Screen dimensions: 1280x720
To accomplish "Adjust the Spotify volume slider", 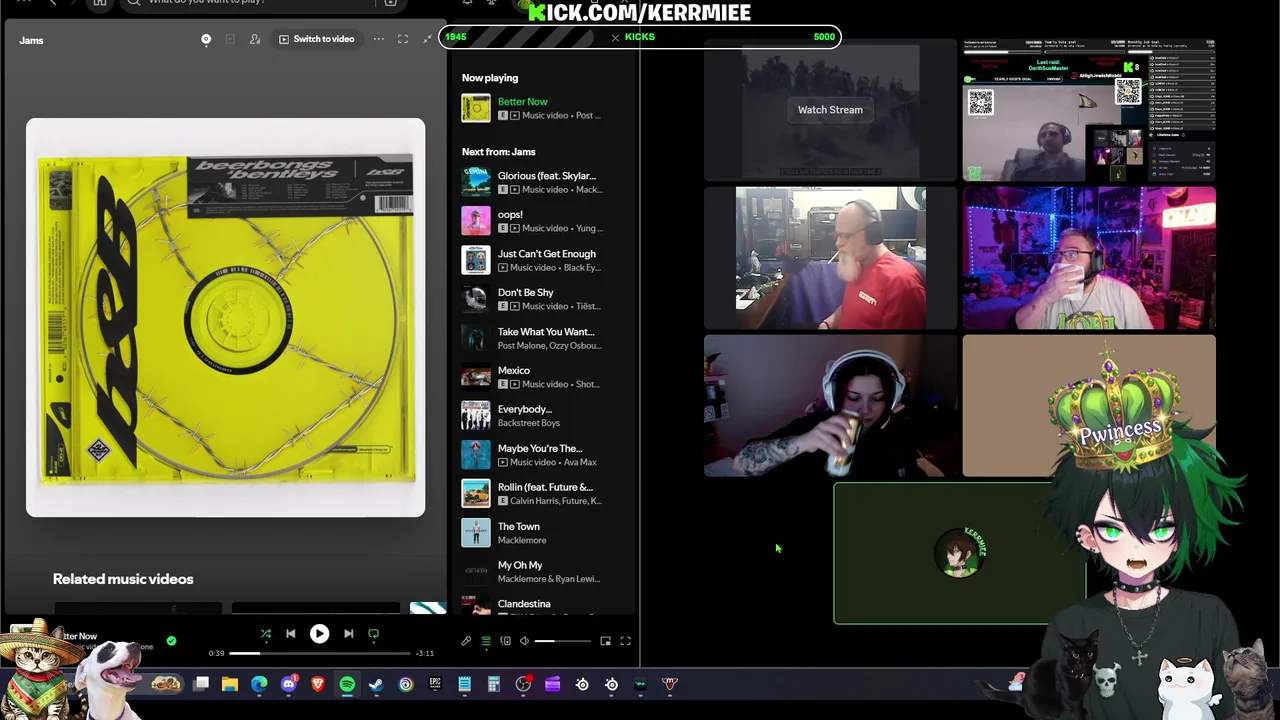I will 562,641.
